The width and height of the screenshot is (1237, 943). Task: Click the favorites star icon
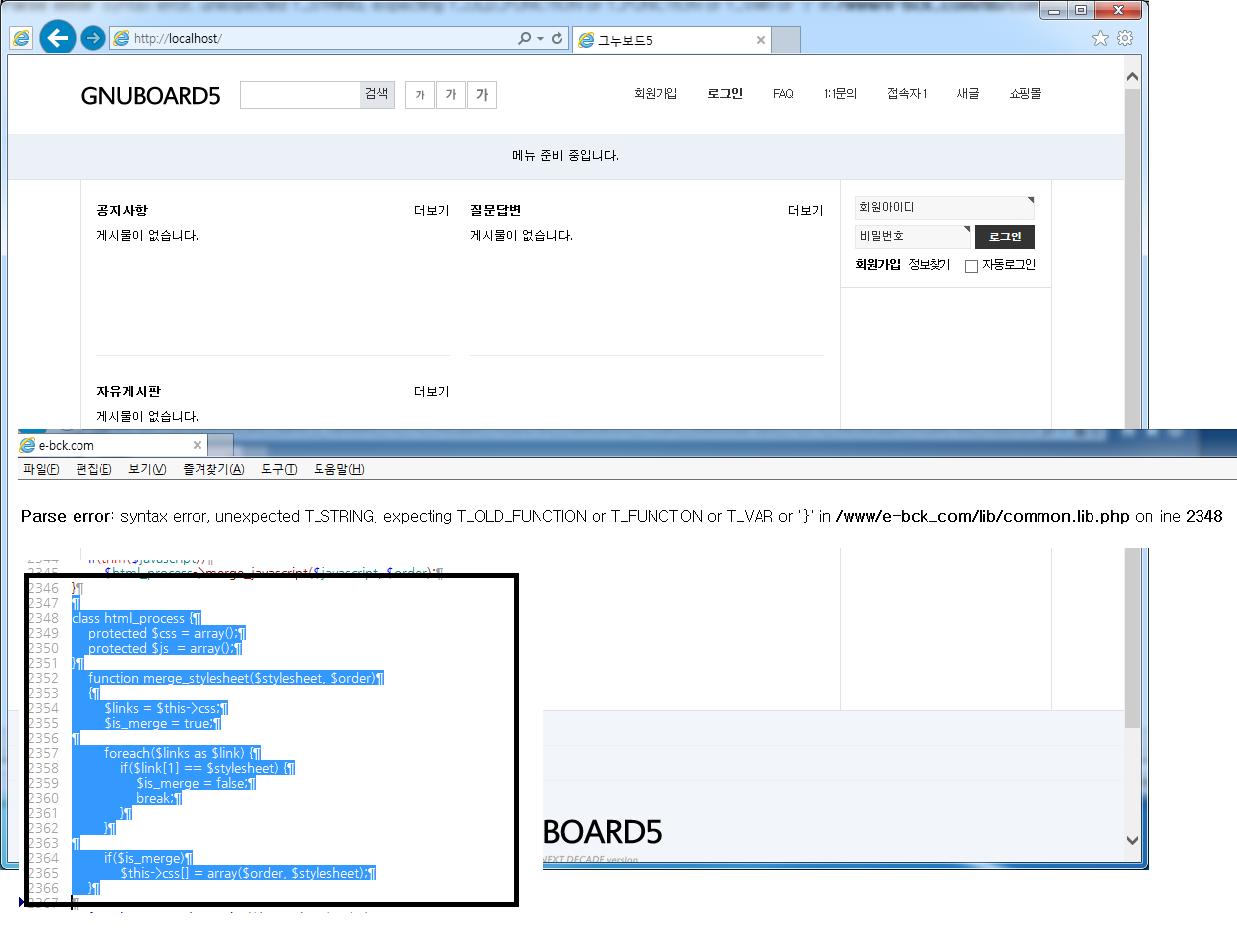[x=1100, y=39]
